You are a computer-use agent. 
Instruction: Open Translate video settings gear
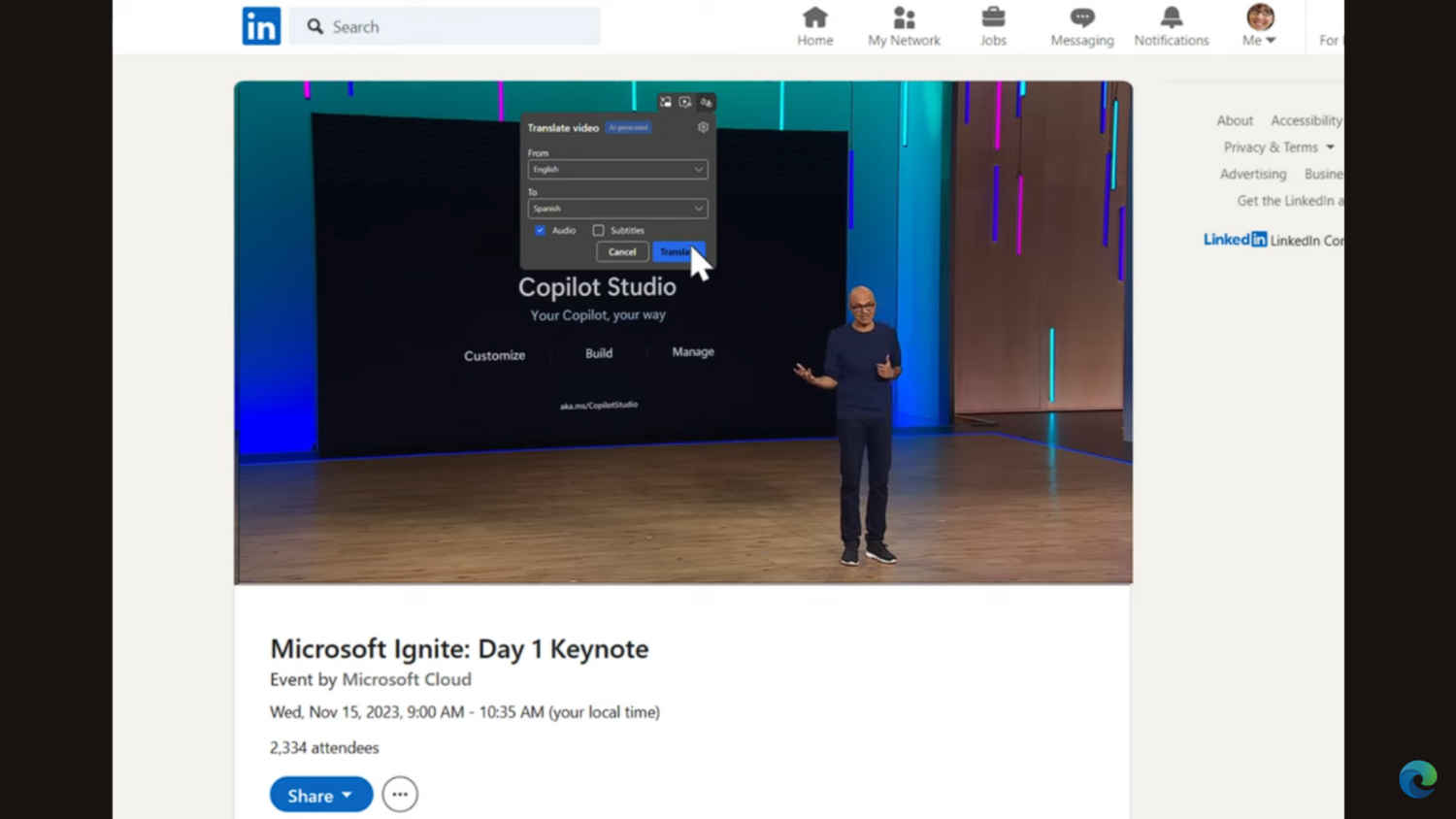click(x=703, y=127)
